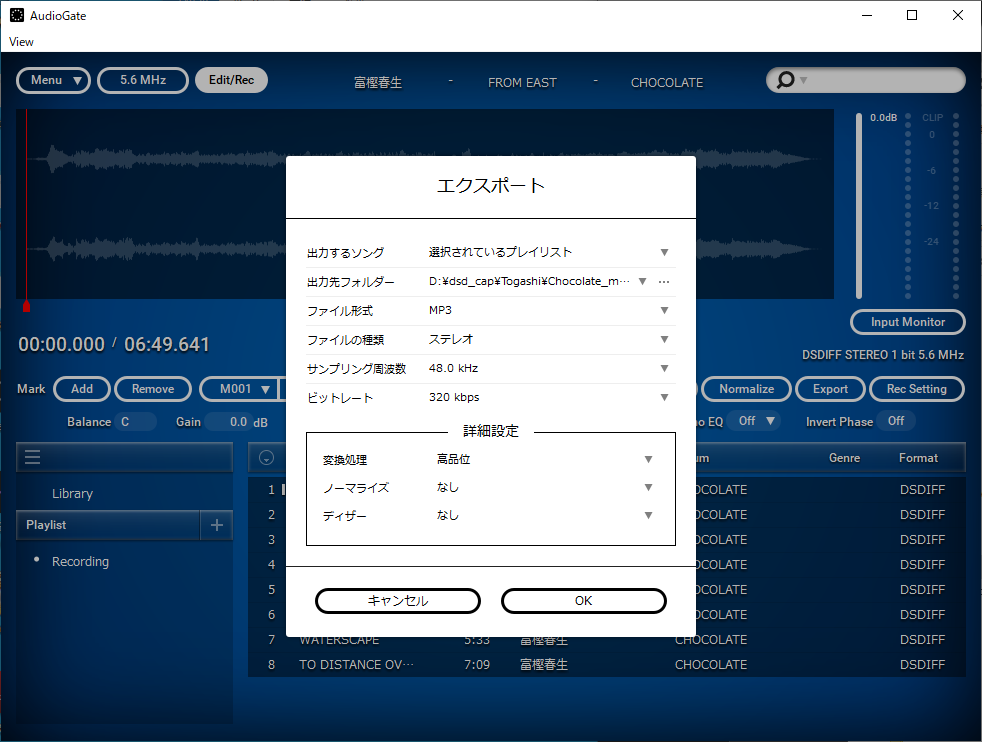Image resolution: width=982 pixels, height=742 pixels.
Task: Click the Format column header
Action: coord(918,458)
